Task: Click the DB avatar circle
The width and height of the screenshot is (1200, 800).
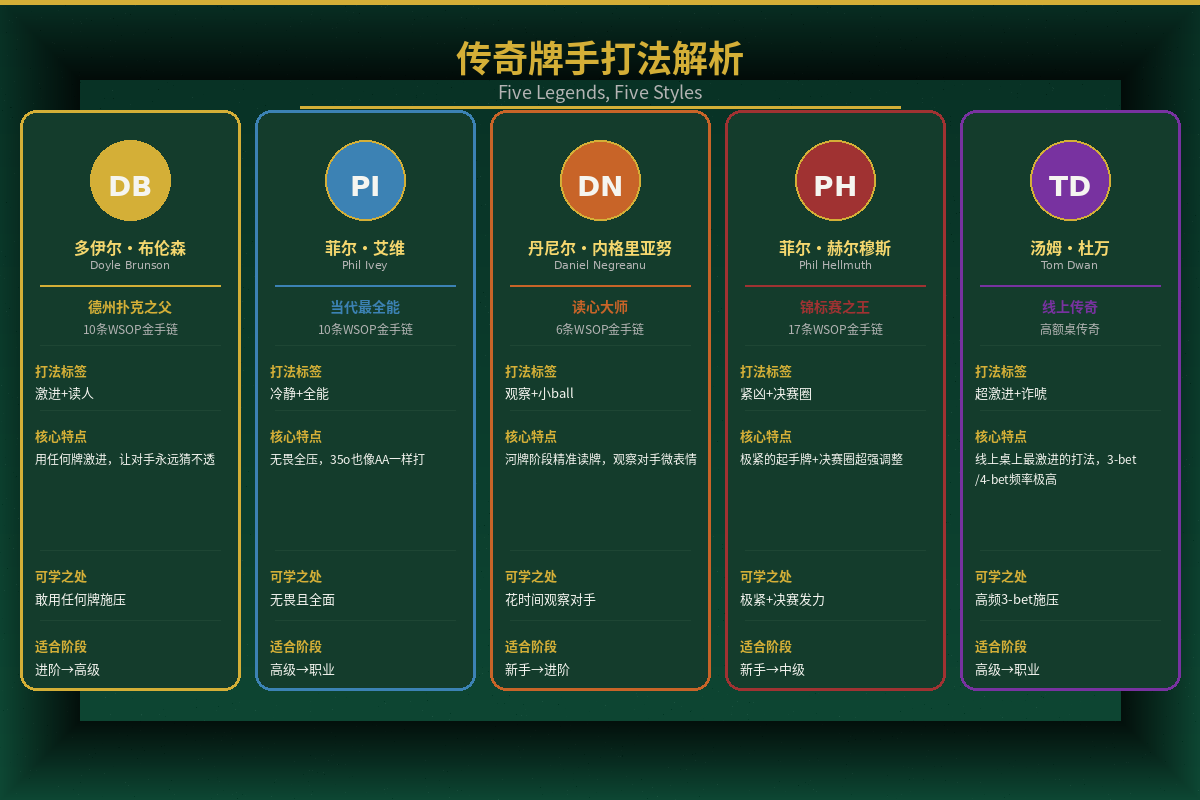Action: (x=130, y=181)
